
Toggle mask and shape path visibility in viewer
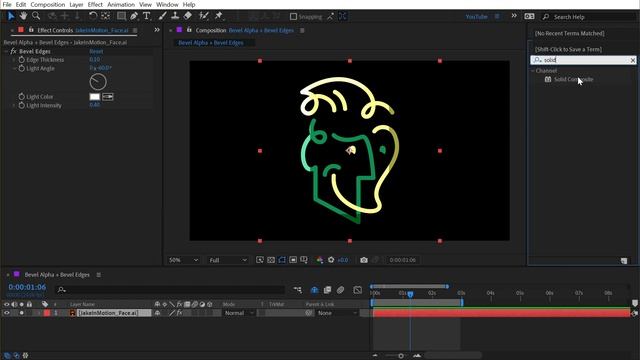[282, 260]
